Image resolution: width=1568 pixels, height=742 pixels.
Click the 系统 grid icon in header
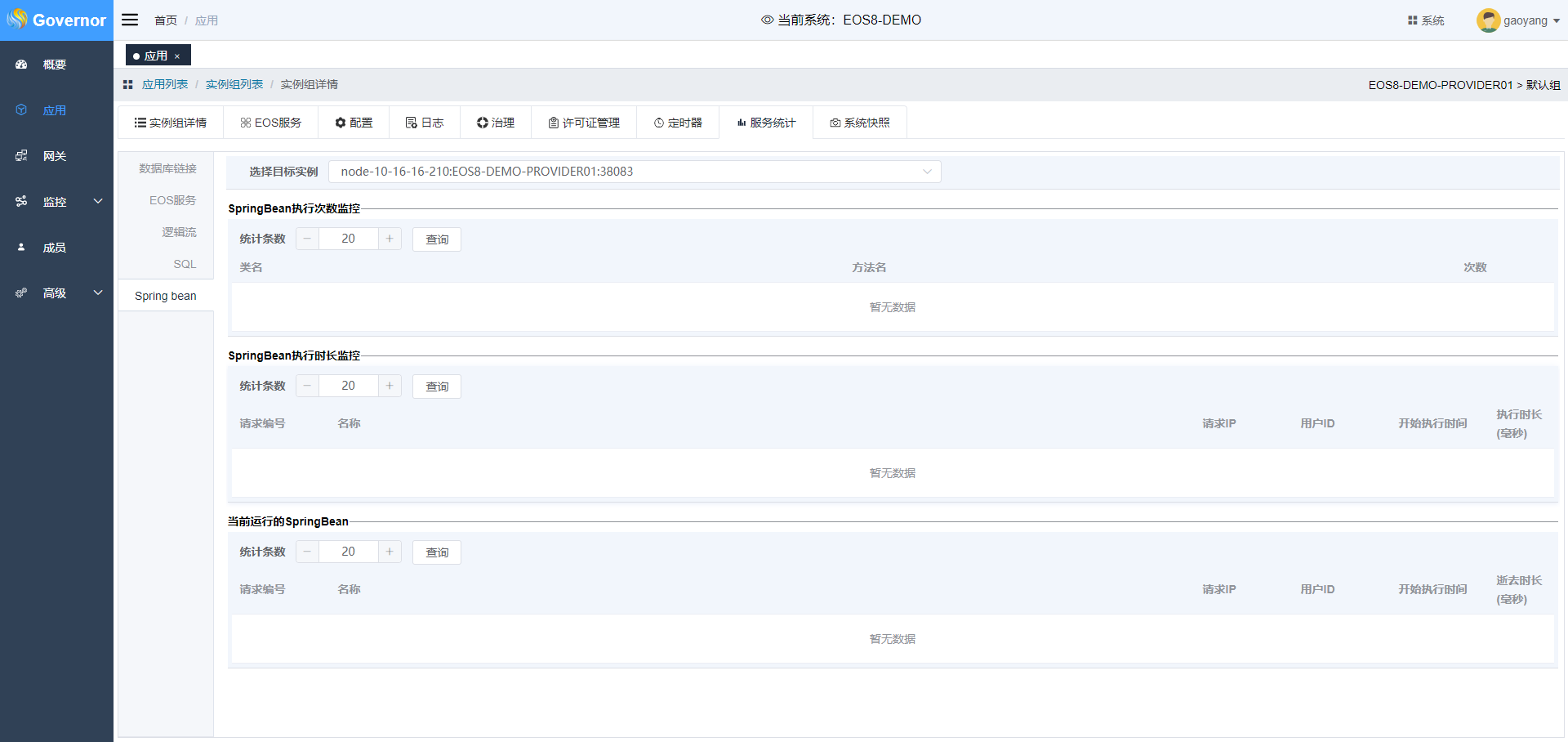1412,20
